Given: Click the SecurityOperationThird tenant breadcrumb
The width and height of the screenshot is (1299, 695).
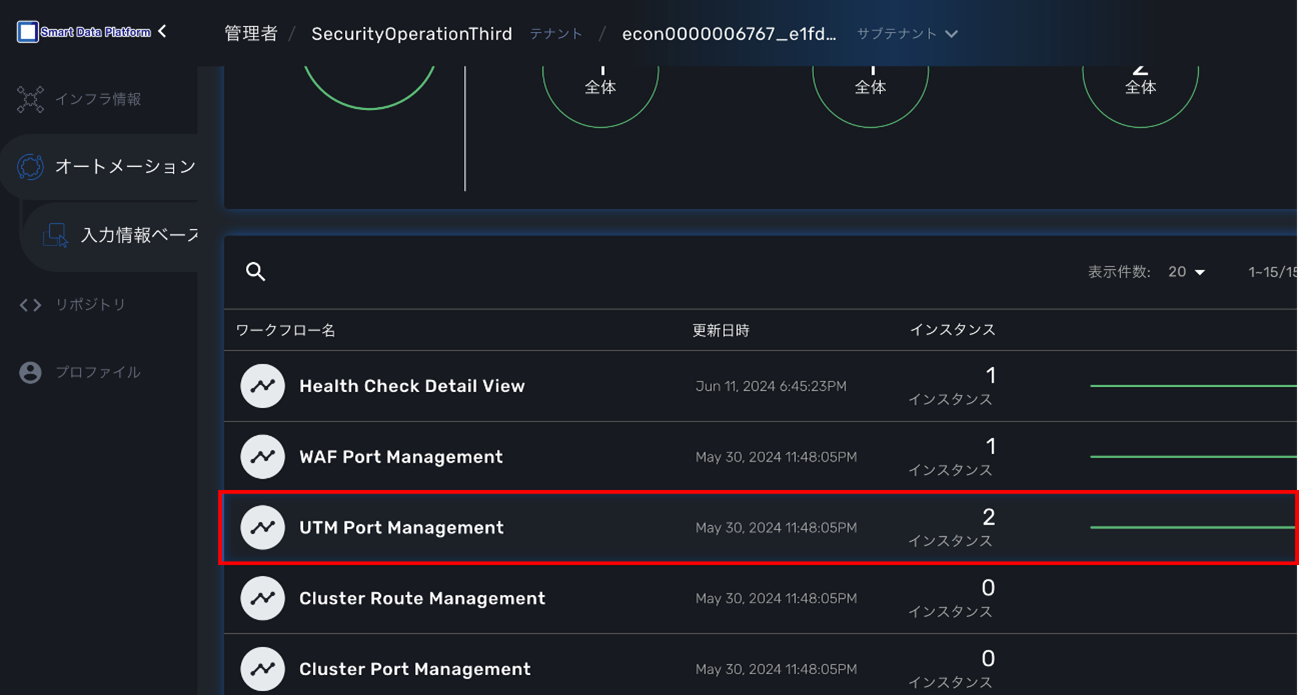Looking at the screenshot, I should (411, 34).
